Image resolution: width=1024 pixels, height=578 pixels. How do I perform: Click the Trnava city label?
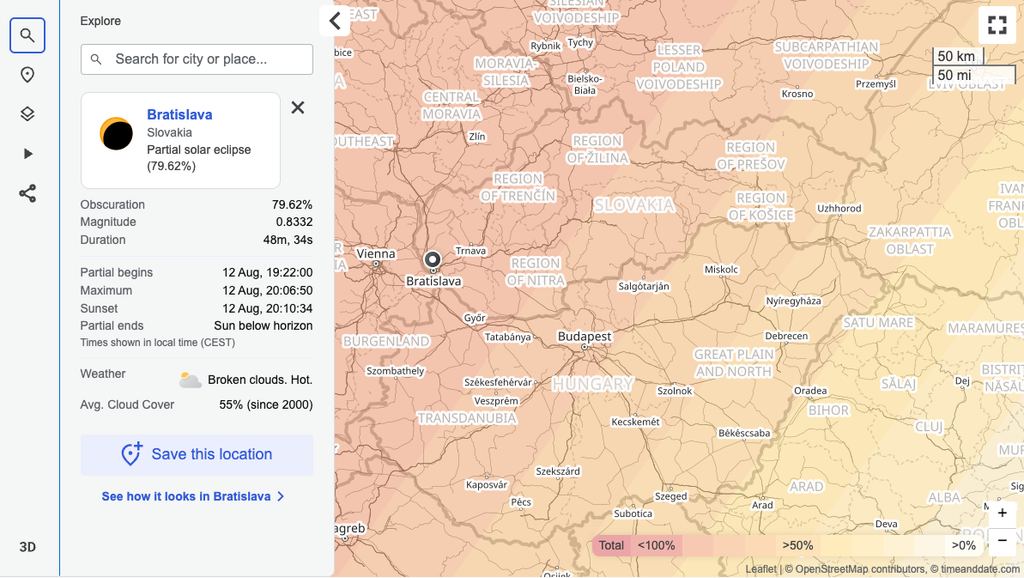click(x=470, y=251)
